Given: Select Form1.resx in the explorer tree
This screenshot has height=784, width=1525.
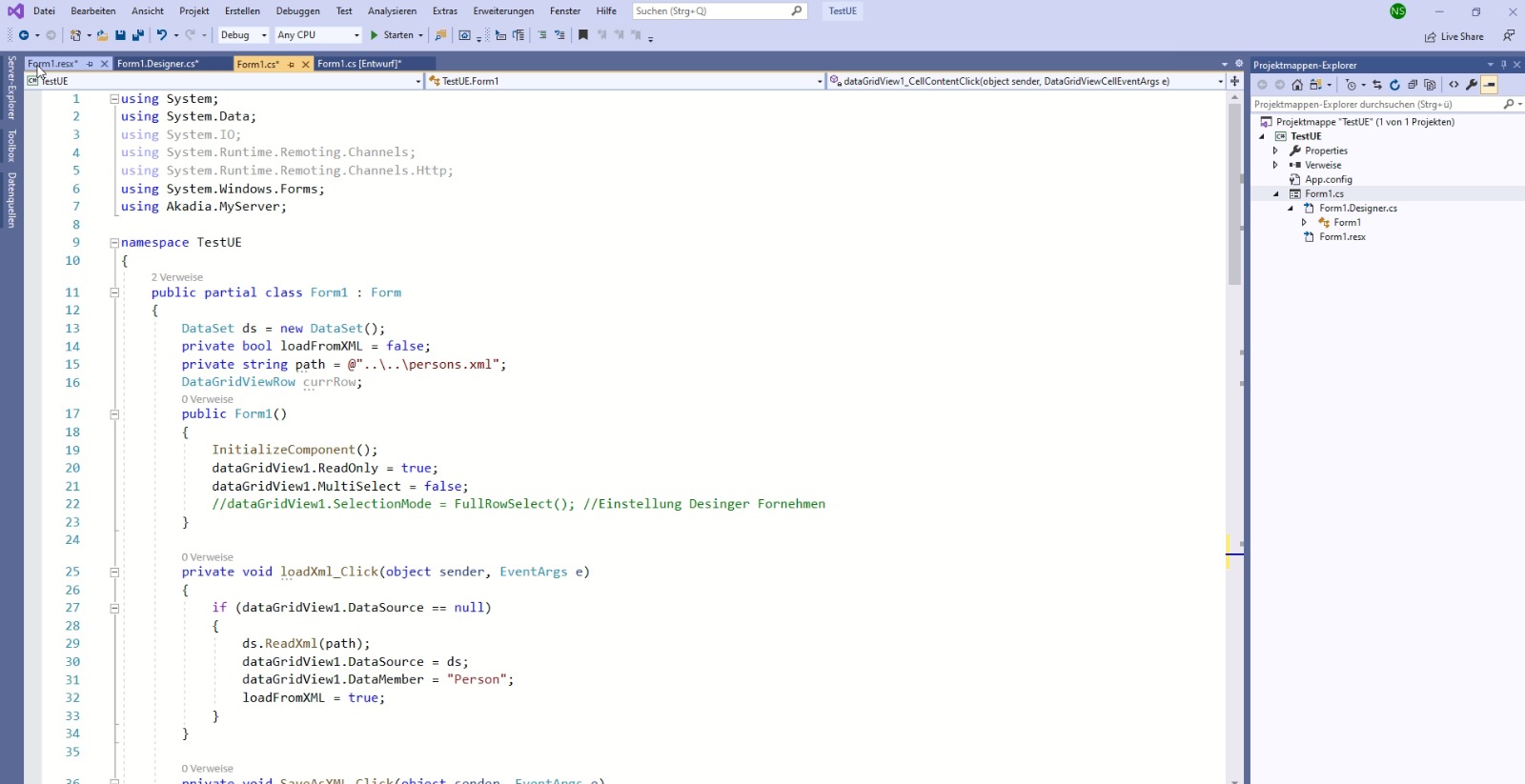Looking at the screenshot, I should point(1342,236).
